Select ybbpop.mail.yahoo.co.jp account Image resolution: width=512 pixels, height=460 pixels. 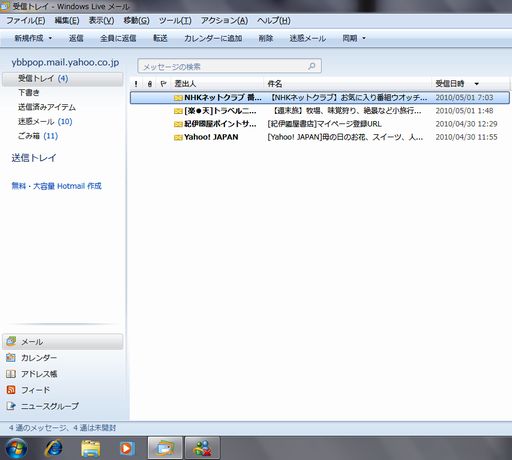pos(65,62)
